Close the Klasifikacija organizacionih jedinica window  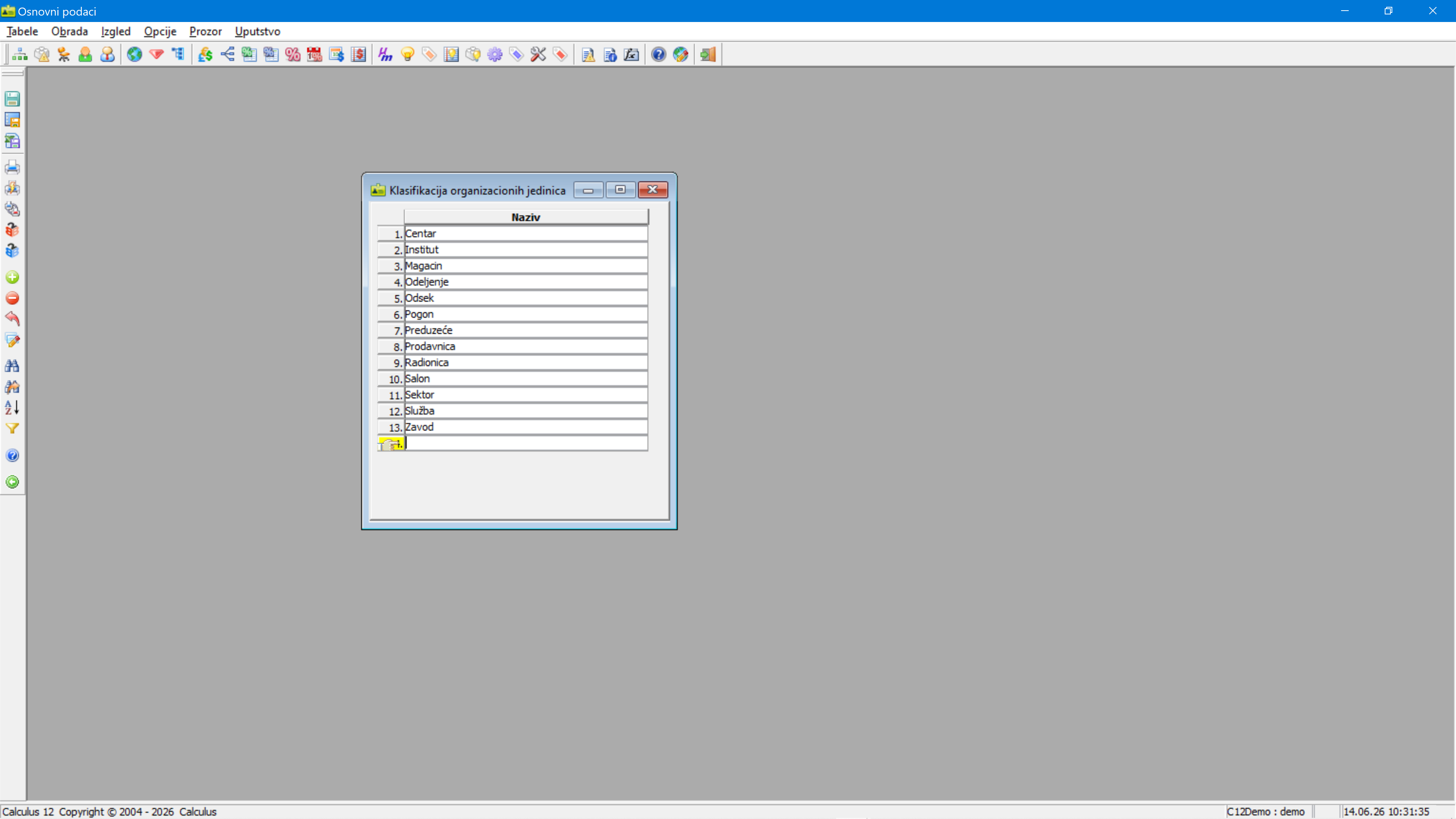pyautogui.click(x=653, y=190)
